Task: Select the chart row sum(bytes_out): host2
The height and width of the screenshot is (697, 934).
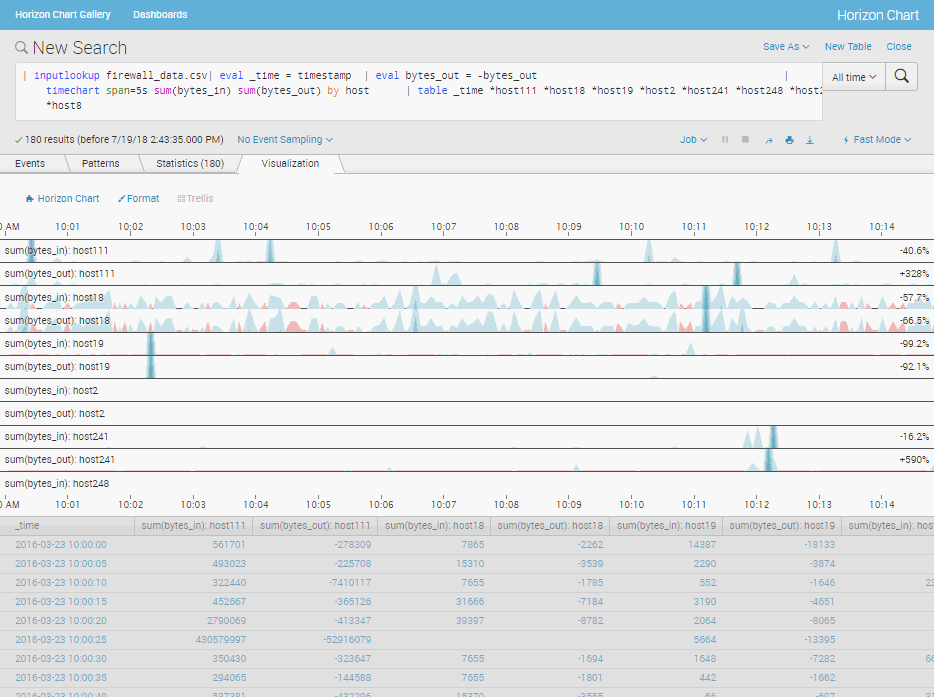Action: point(467,413)
